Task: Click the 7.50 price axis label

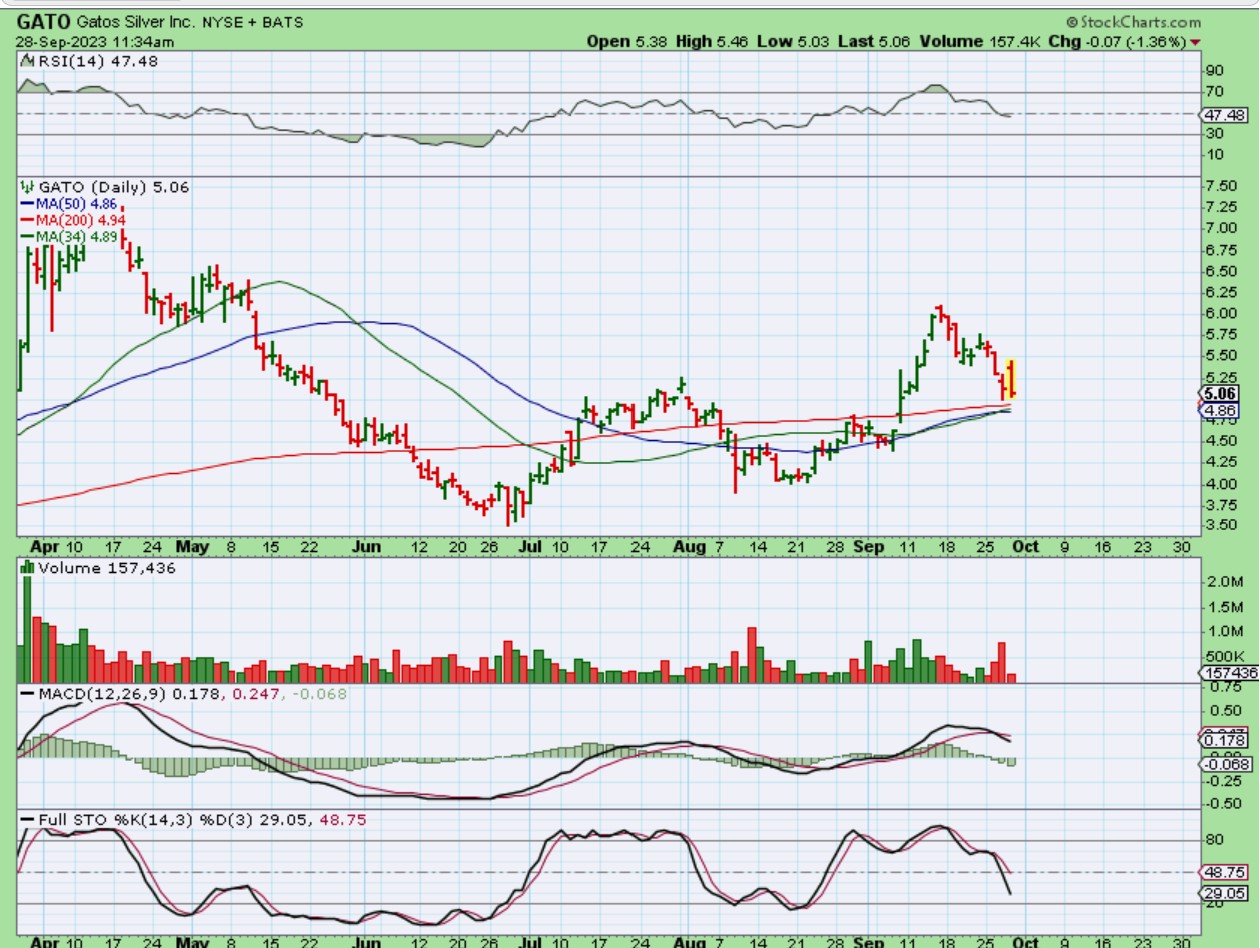Action: point(1221,187)
